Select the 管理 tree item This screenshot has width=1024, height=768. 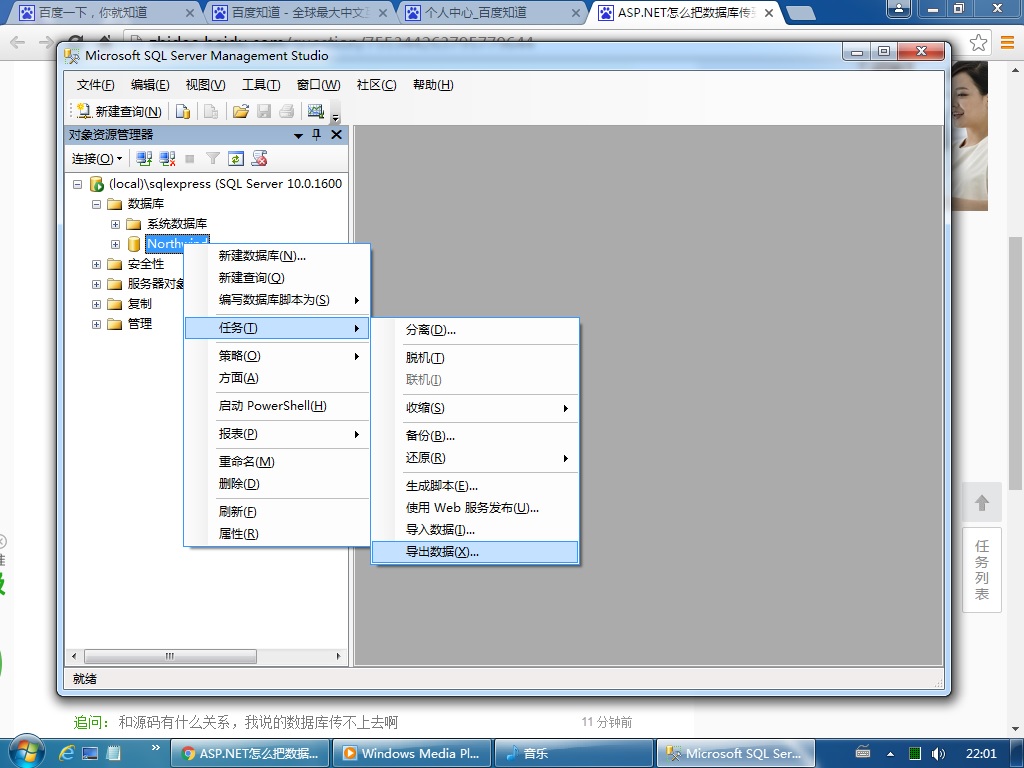coord(140,324)
